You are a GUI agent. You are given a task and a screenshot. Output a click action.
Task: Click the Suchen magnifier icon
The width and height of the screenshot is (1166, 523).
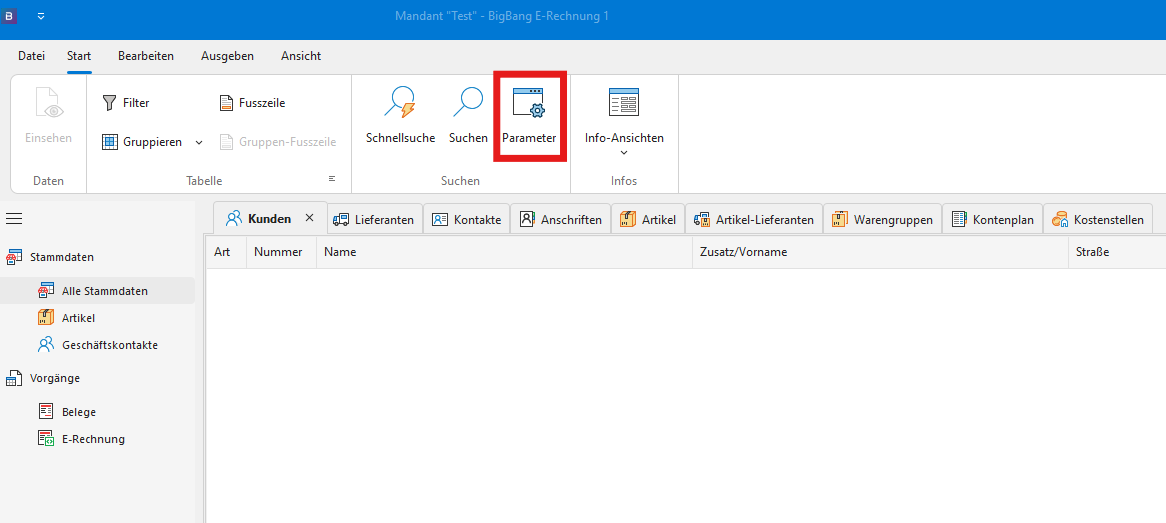468,104
